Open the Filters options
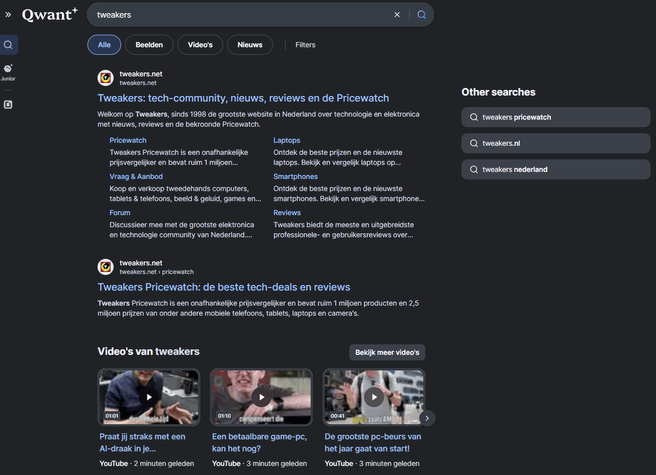Image resolution: width=656 pixels, height=475 pixels. [305, 45]
